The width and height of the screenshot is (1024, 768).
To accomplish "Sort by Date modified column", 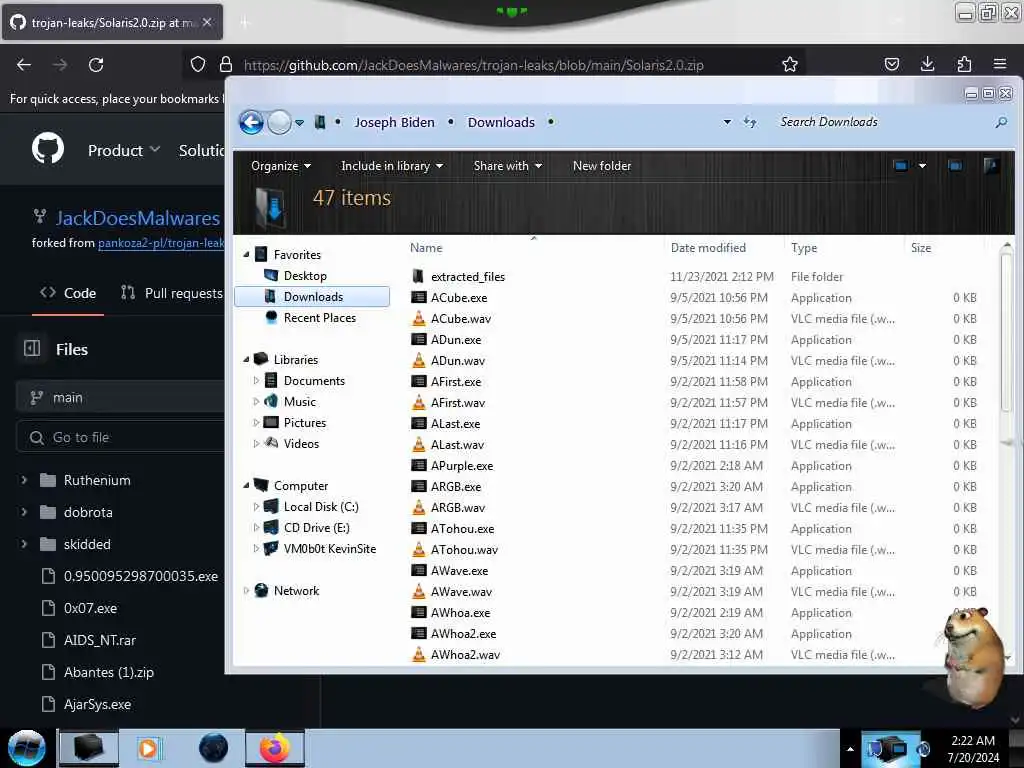I will [708, 248].
